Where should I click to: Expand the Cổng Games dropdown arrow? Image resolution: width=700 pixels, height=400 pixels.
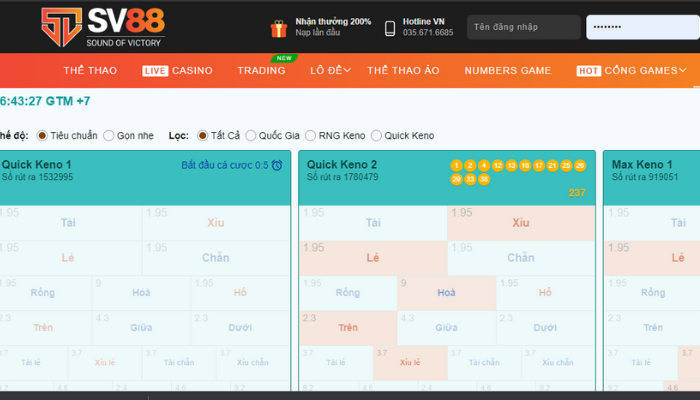coord(683,70)
